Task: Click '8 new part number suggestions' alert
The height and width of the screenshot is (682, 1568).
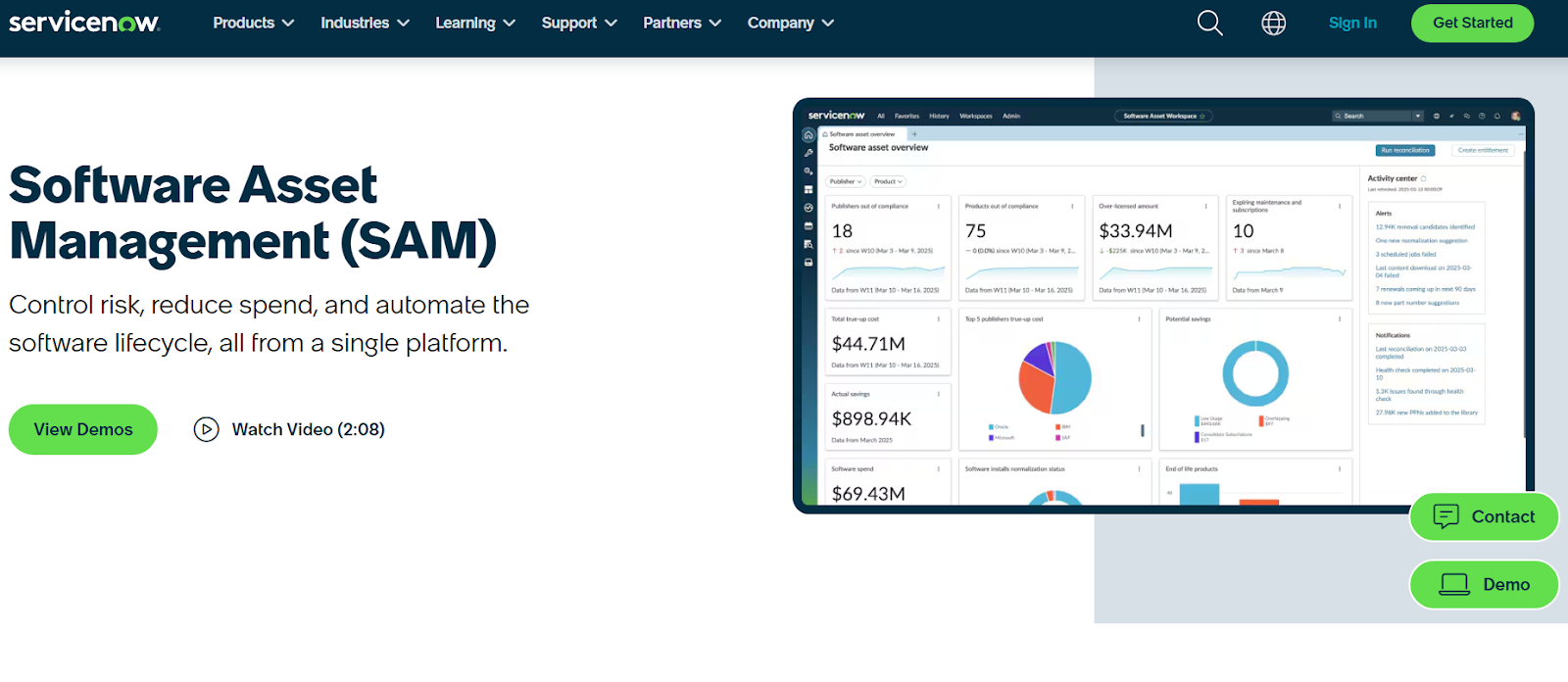Action: tap(1417, 303)
